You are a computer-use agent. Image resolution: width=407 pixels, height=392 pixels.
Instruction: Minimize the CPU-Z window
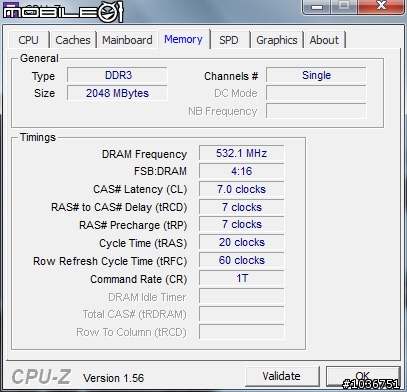tap(317, 6)
